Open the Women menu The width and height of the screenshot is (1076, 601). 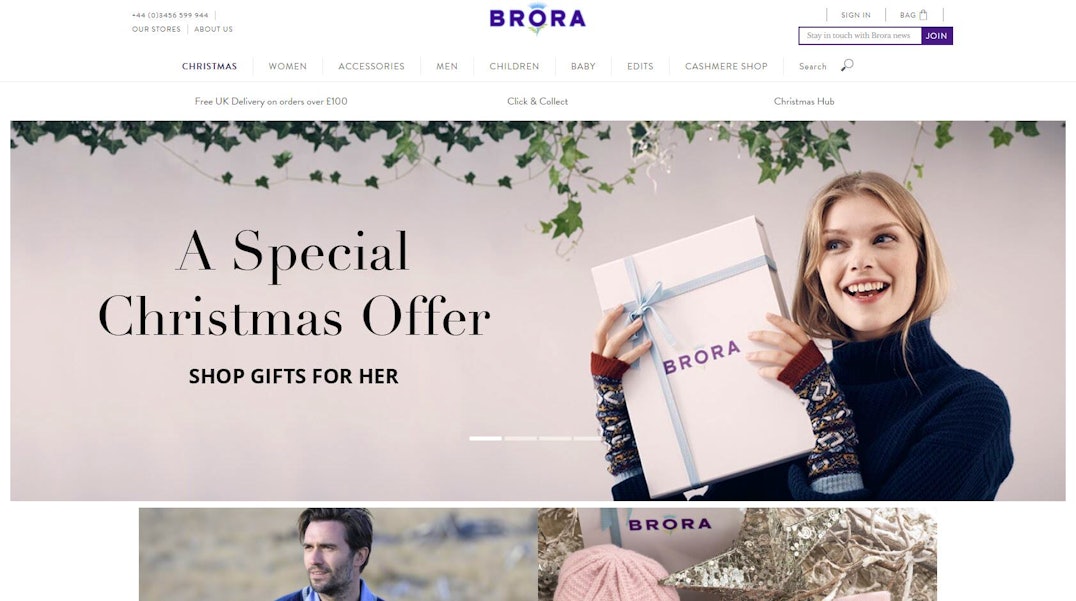click(288, 67)
